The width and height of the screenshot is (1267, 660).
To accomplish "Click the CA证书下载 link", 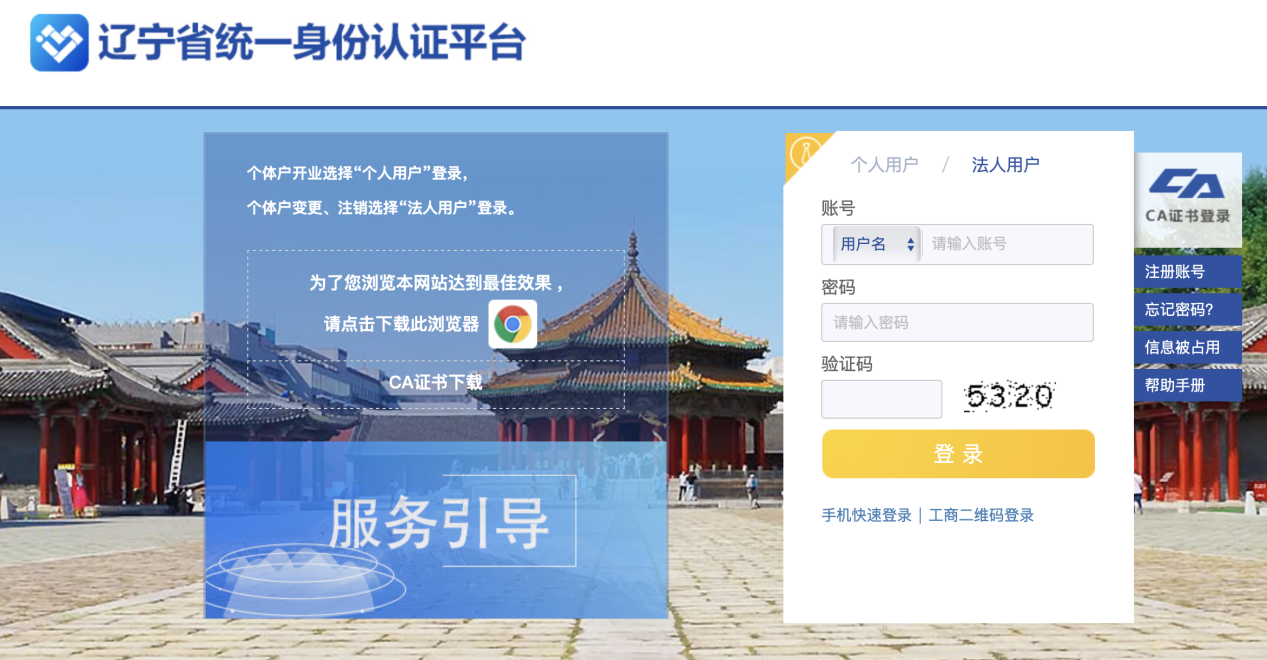I will (x=436, y=382).
